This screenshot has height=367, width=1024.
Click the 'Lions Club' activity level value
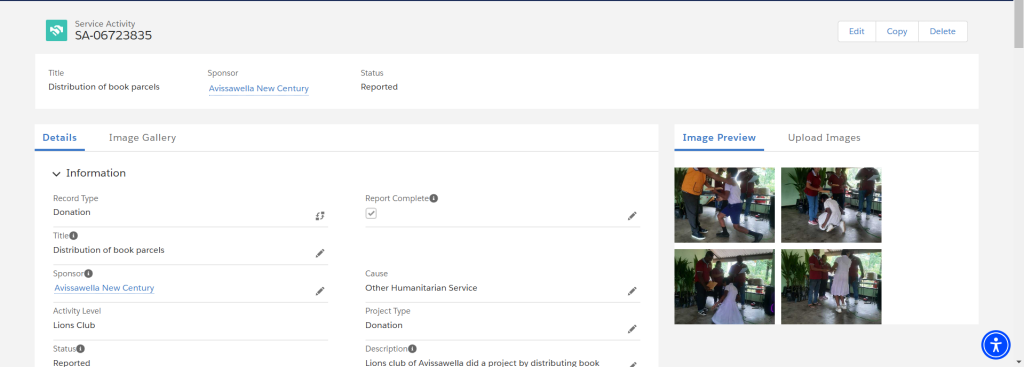[x=74, y=325]
